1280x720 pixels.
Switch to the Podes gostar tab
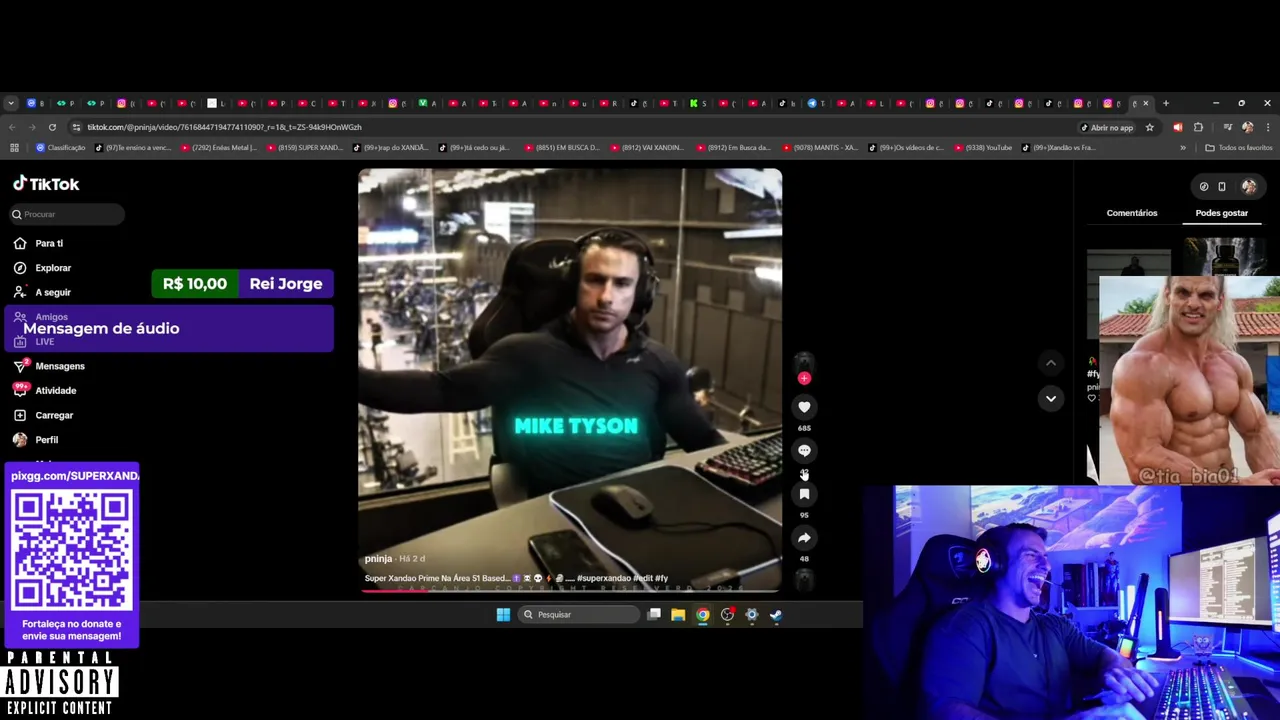pos(1222,213)
